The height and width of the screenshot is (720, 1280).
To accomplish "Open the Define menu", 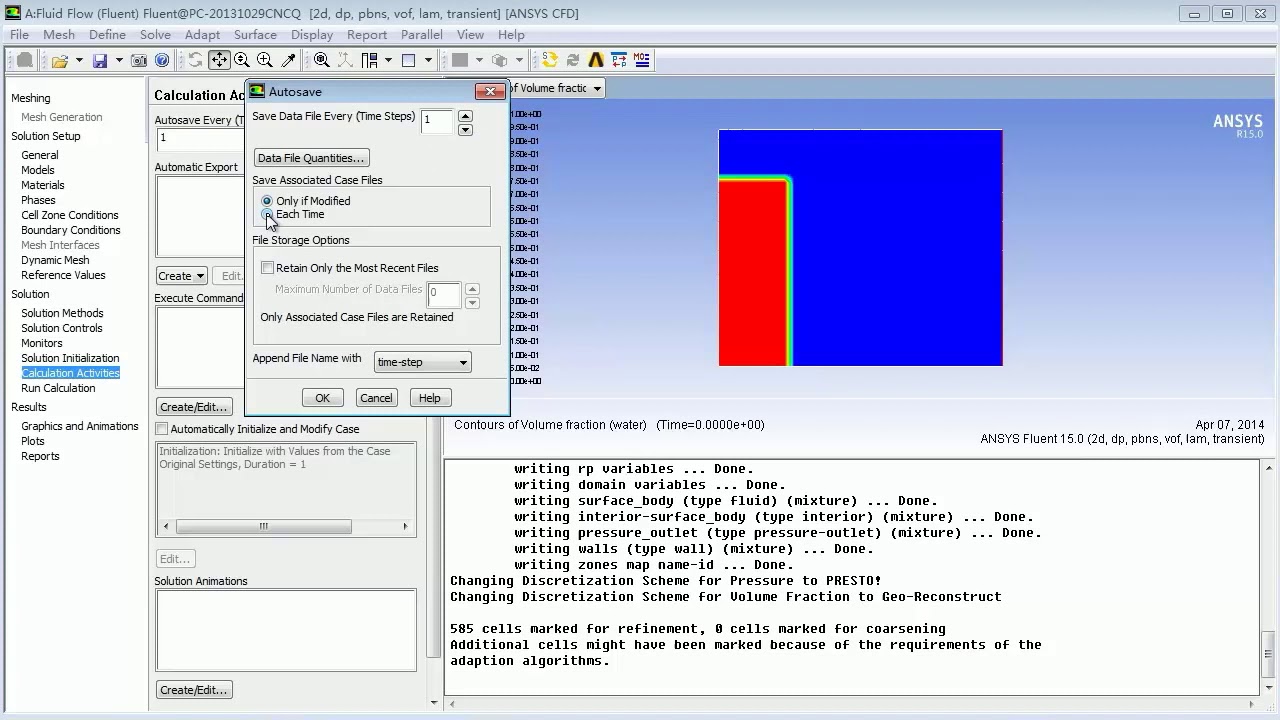I will click(107, 34).
